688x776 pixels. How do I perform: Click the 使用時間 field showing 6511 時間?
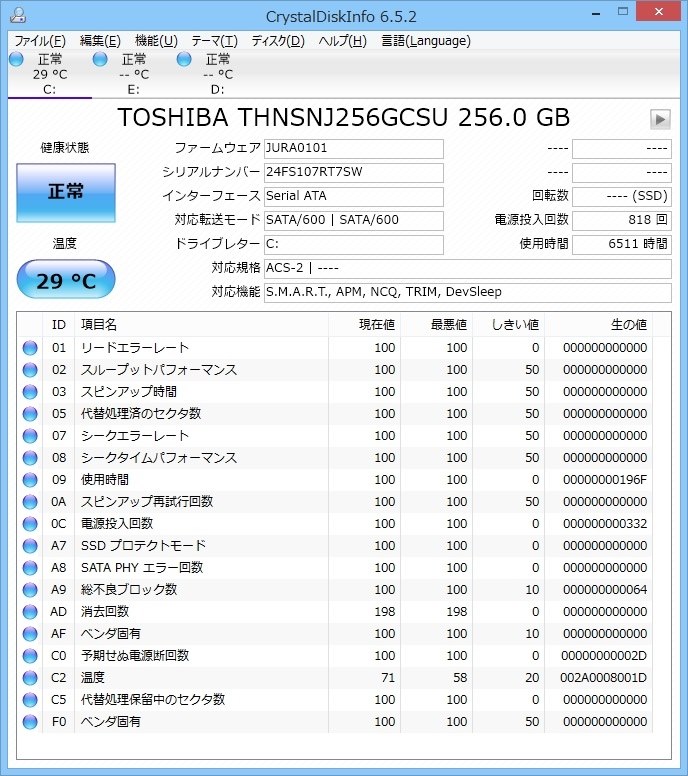[622, 244]
